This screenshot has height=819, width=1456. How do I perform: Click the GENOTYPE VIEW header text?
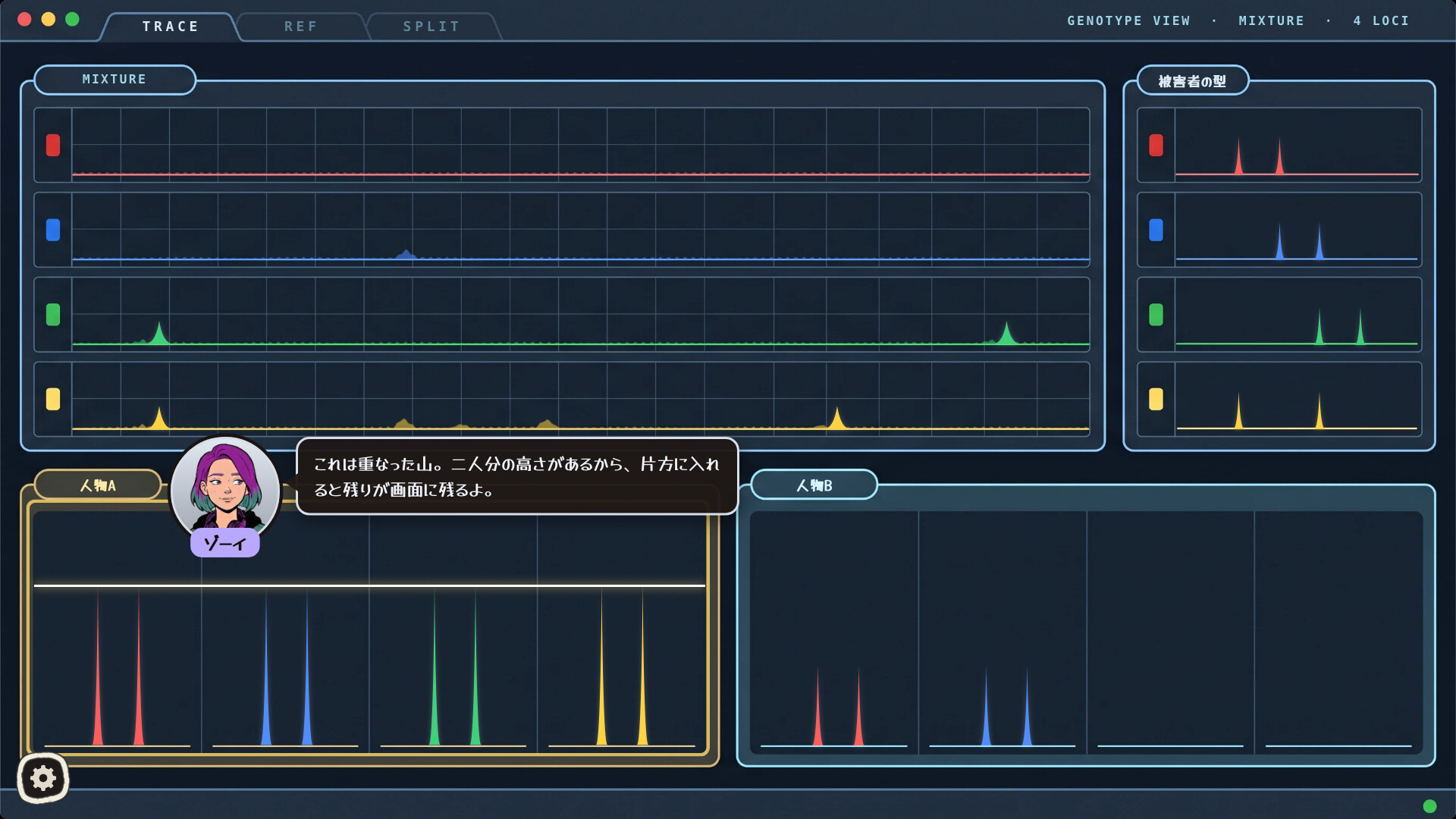coord(1128,21)
